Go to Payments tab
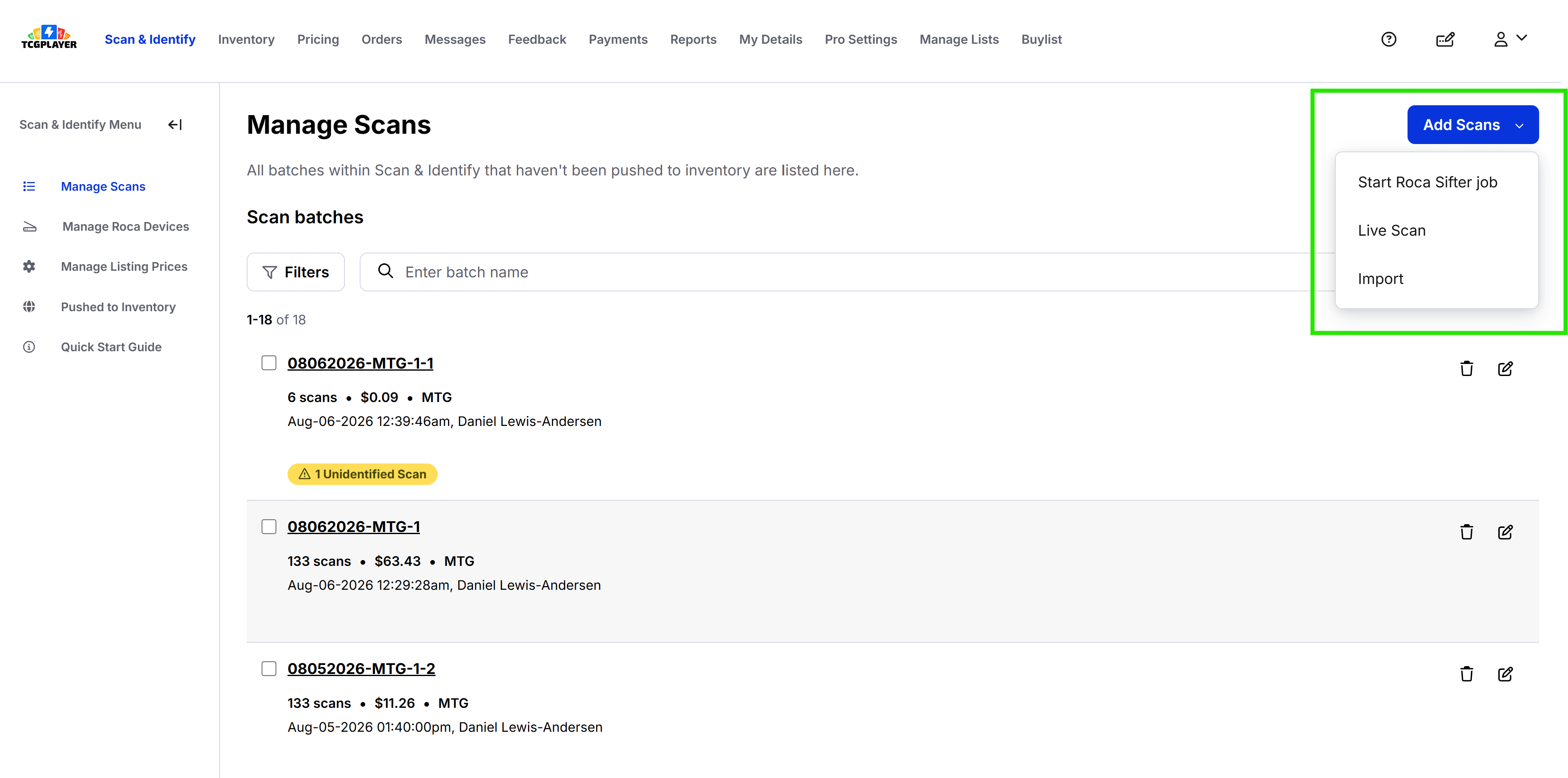 (618, 40)
